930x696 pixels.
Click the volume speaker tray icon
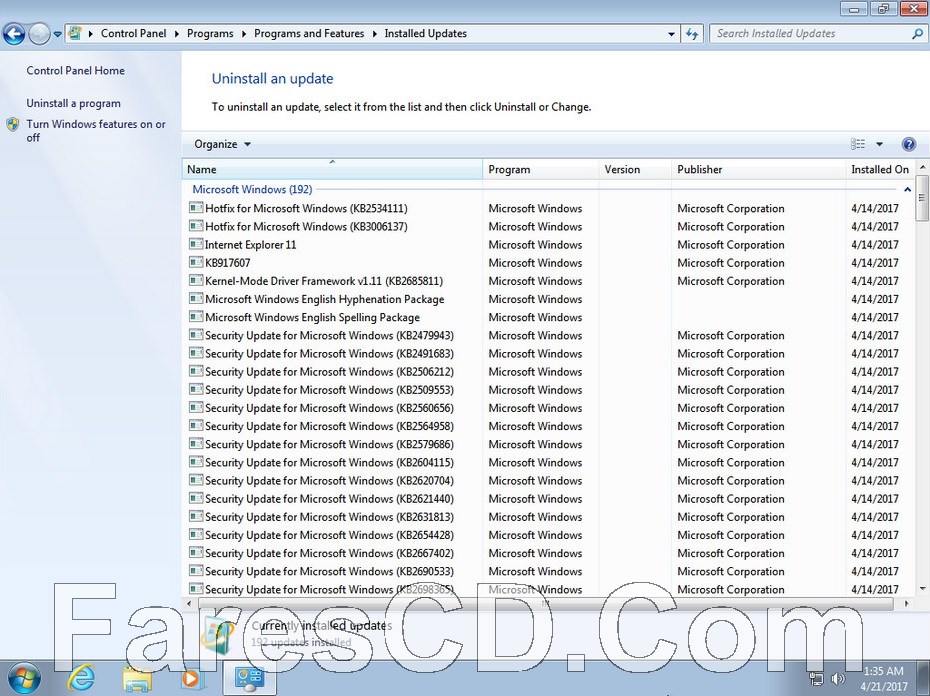pyautogui.click(x=837, y=679)
